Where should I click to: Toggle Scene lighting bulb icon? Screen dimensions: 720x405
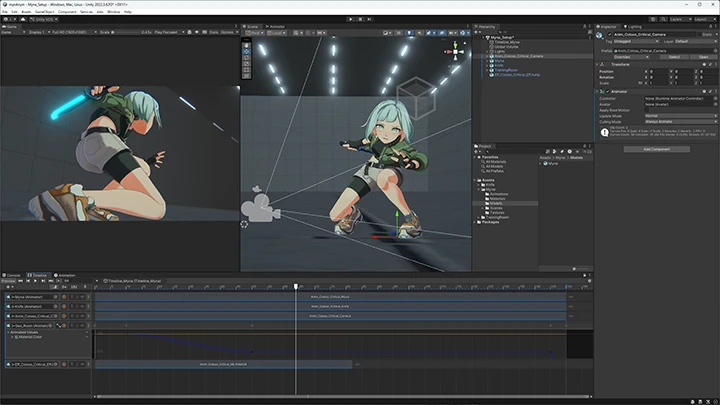(x=409, y=33)
